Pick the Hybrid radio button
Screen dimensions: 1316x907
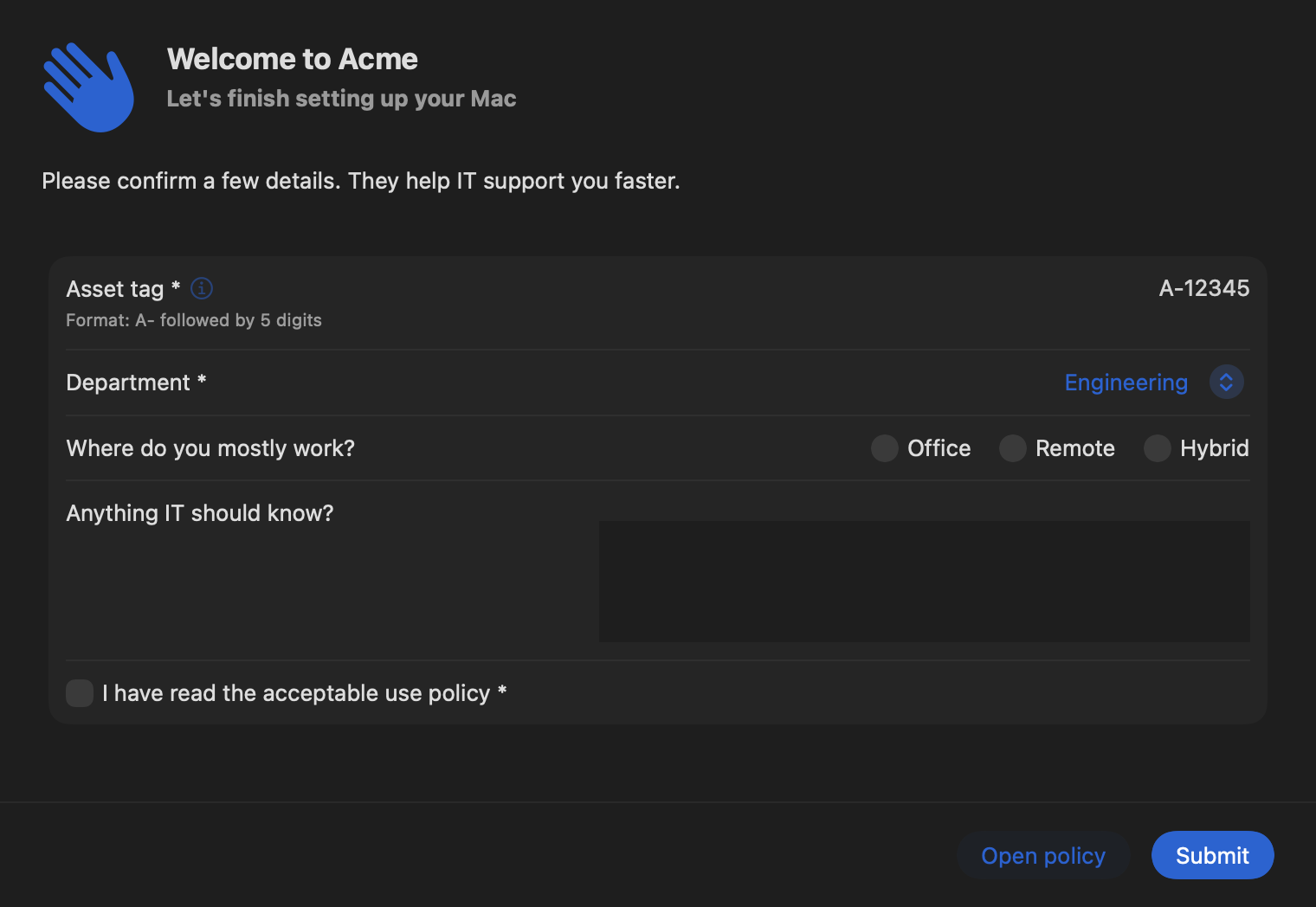(x=1157, y=448)
